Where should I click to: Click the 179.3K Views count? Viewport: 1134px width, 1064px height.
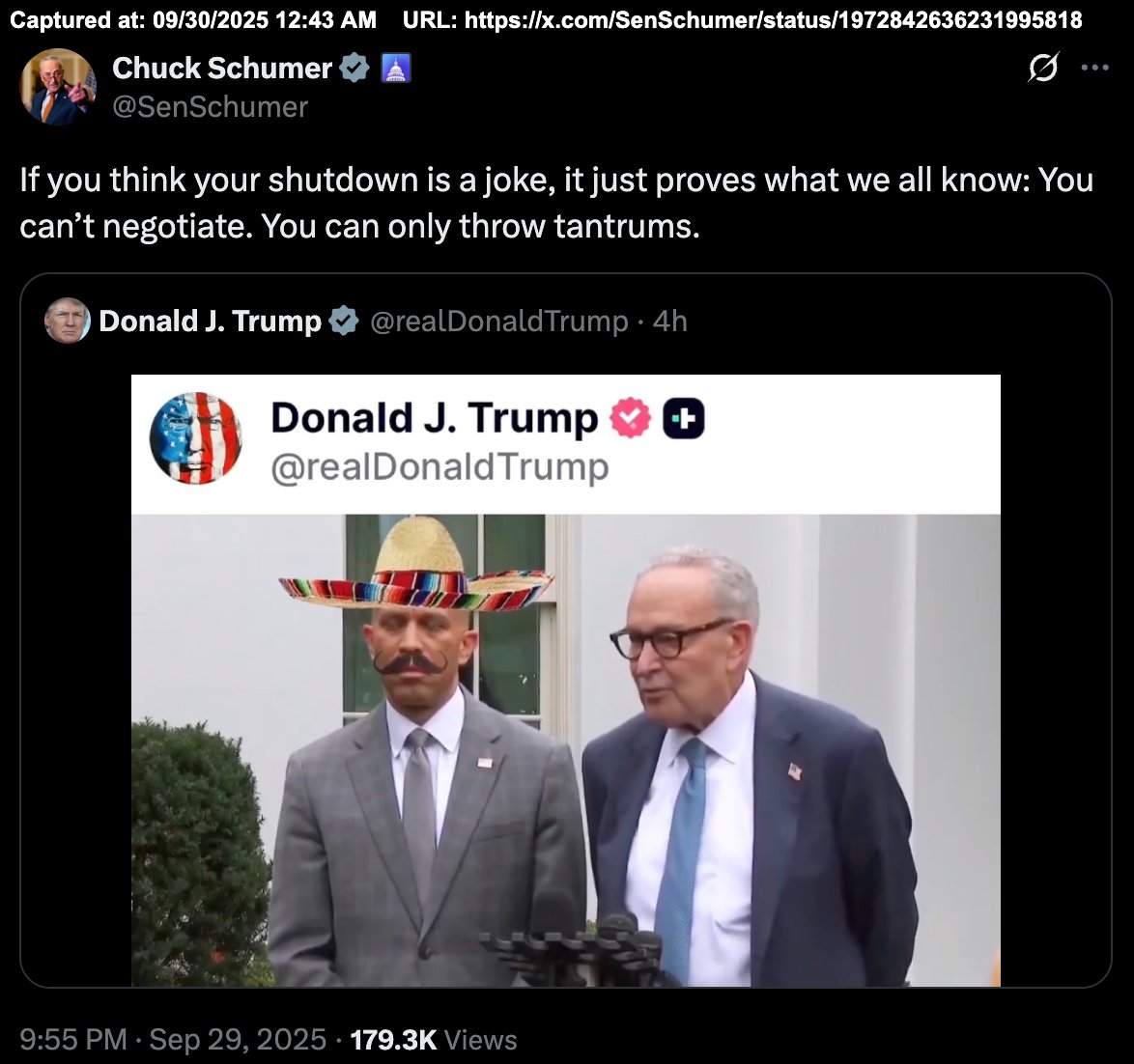[434, 1040]
